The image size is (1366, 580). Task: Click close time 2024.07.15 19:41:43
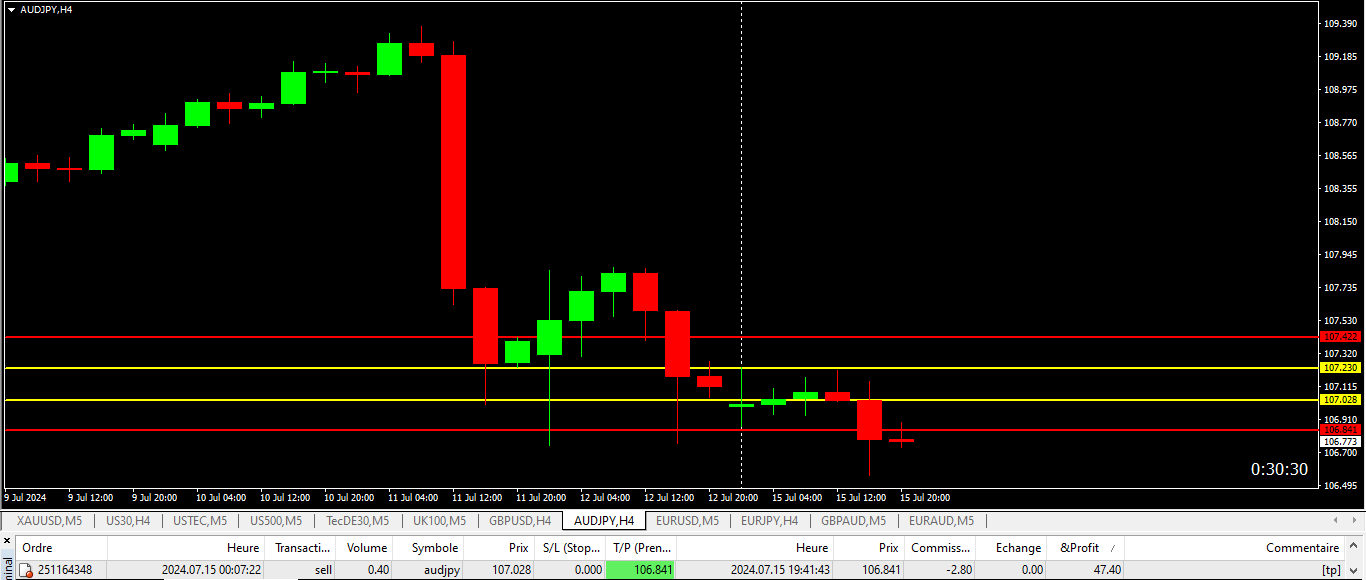(755, 570)
